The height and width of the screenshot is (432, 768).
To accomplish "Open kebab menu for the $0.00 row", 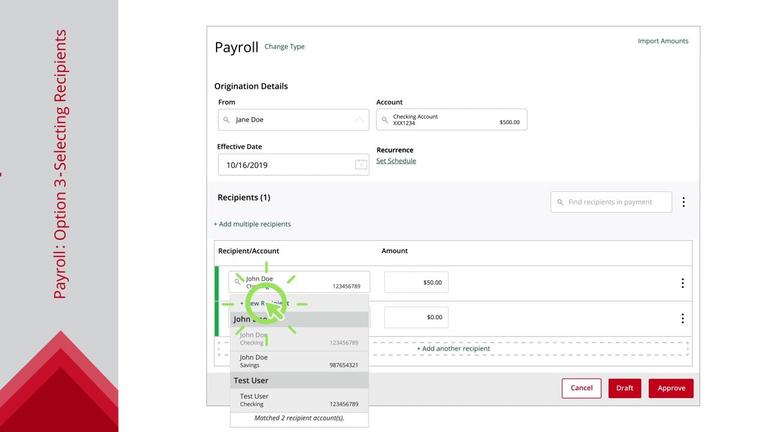I will click(682, 318).
